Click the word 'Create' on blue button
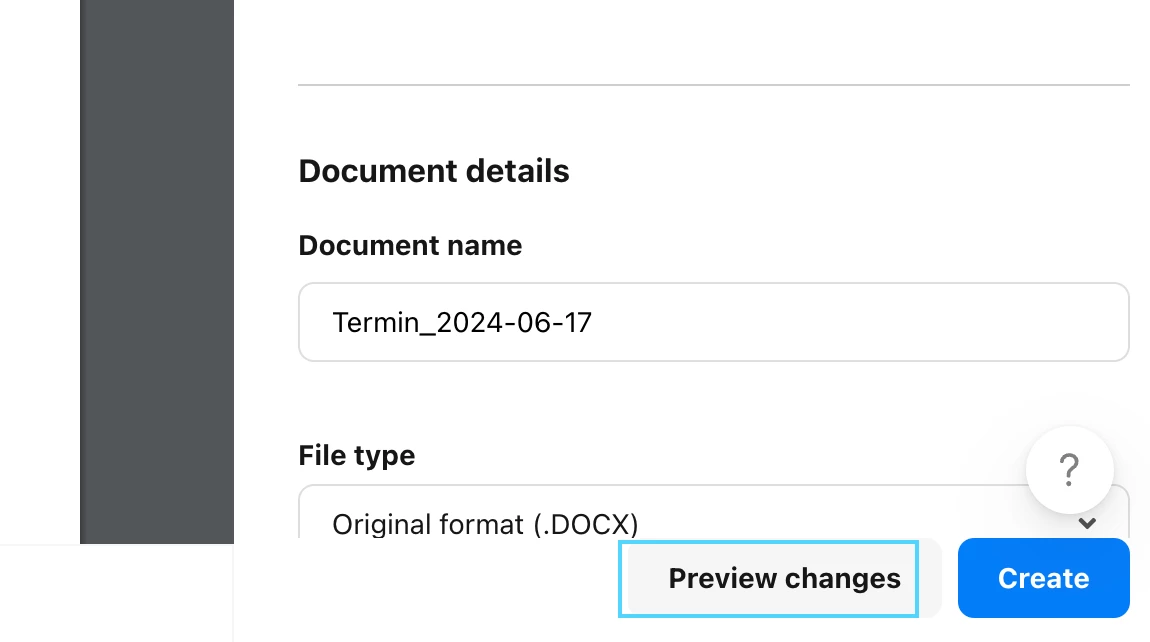Screen dimensions: 1150x642 tap(1043, 578)
